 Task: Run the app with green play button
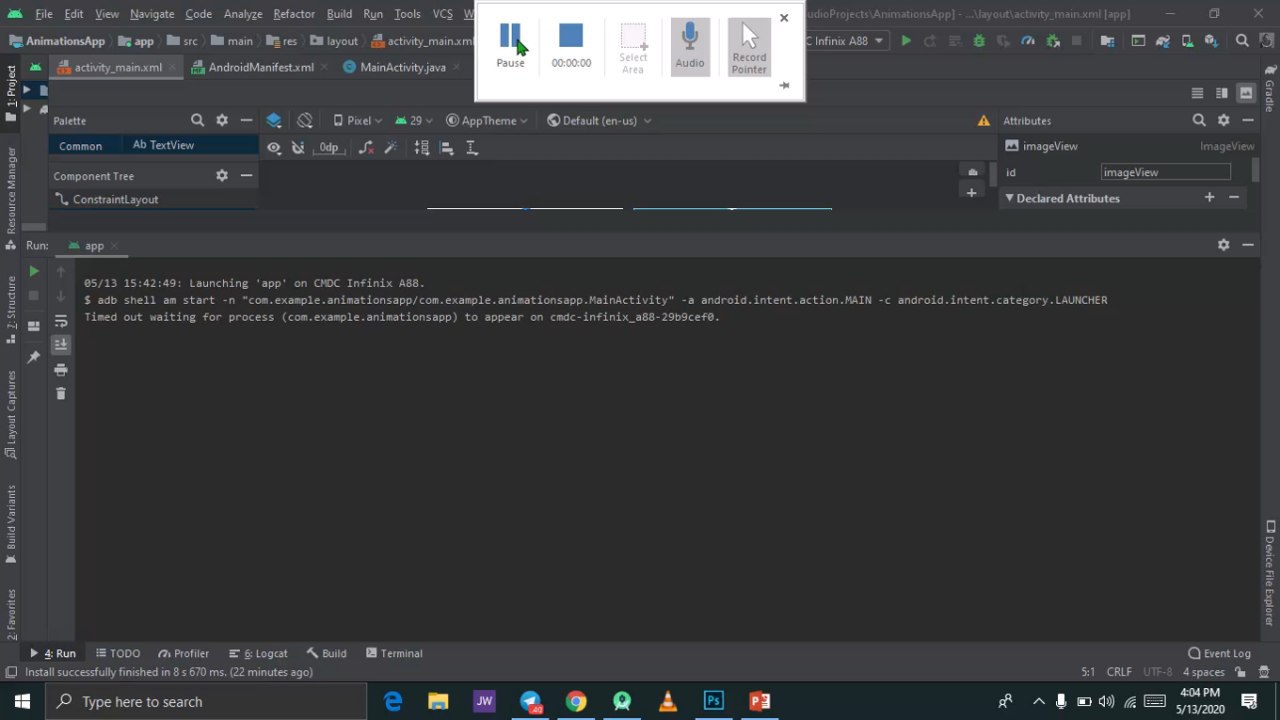pyautogui.click(x=905, y=41)
